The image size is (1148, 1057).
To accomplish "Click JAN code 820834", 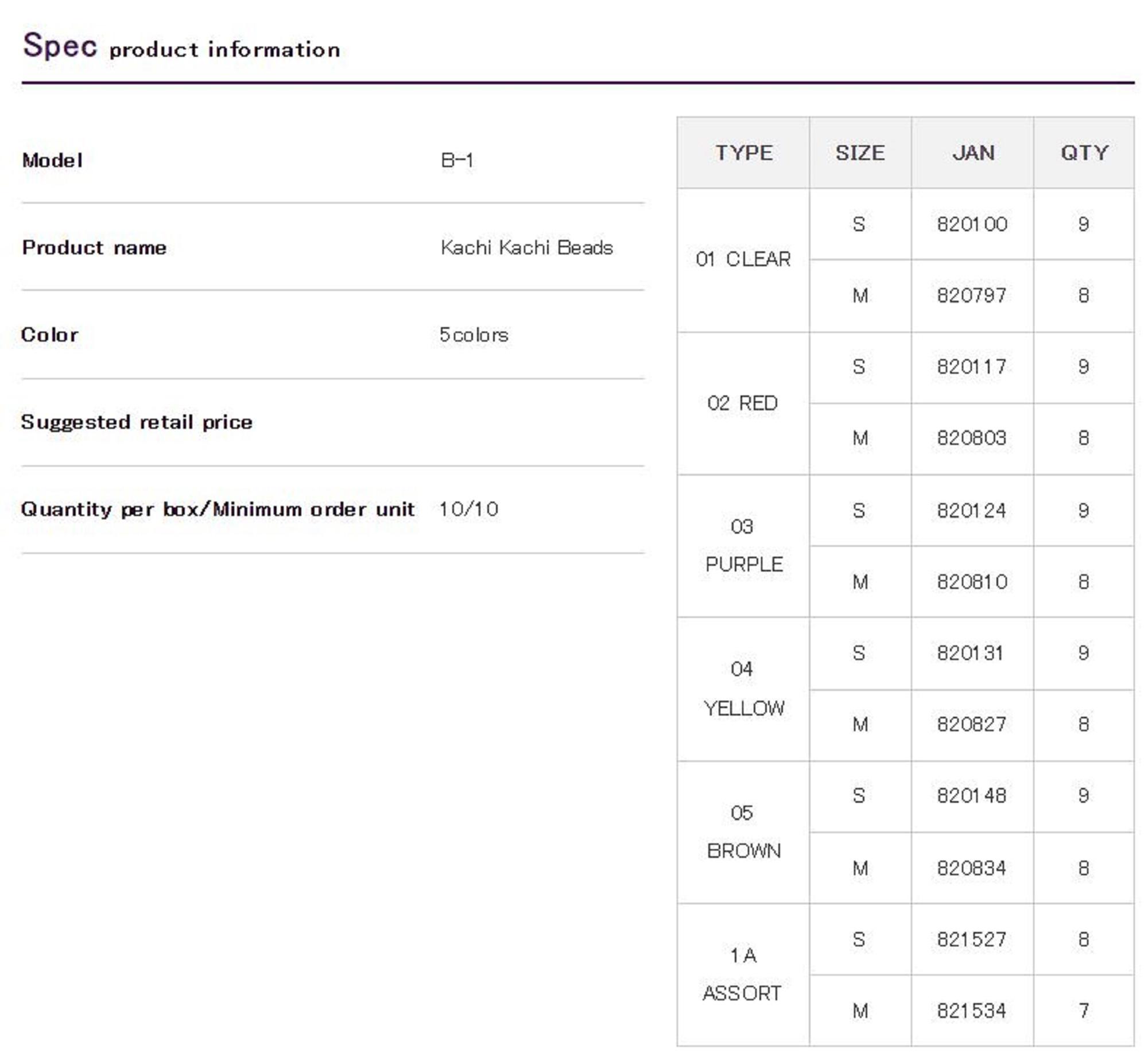I will click(972, 868).
